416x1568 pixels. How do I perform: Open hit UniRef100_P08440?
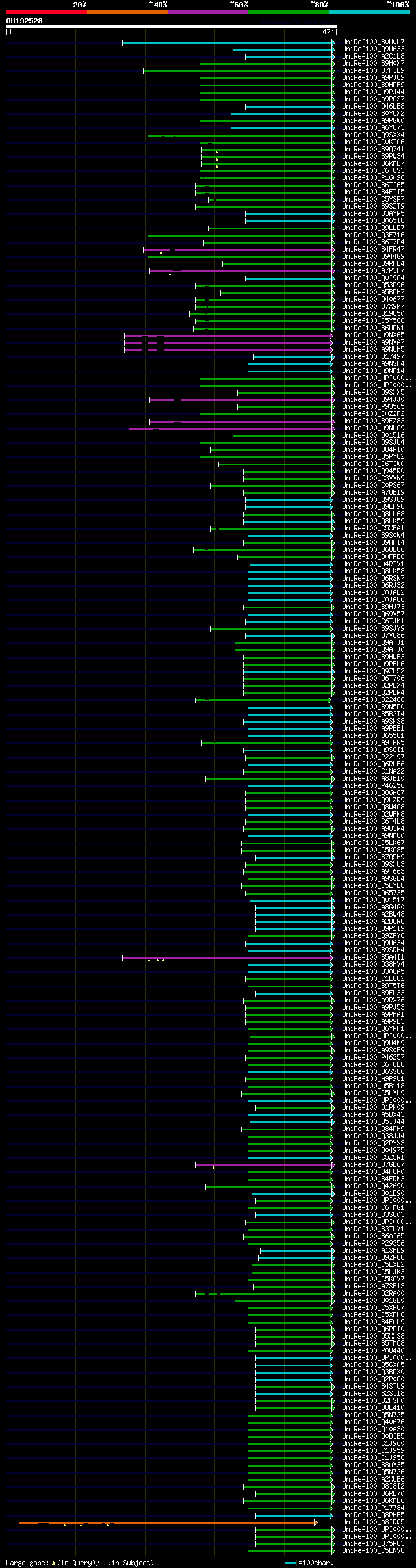click(x=373, y=1351)
